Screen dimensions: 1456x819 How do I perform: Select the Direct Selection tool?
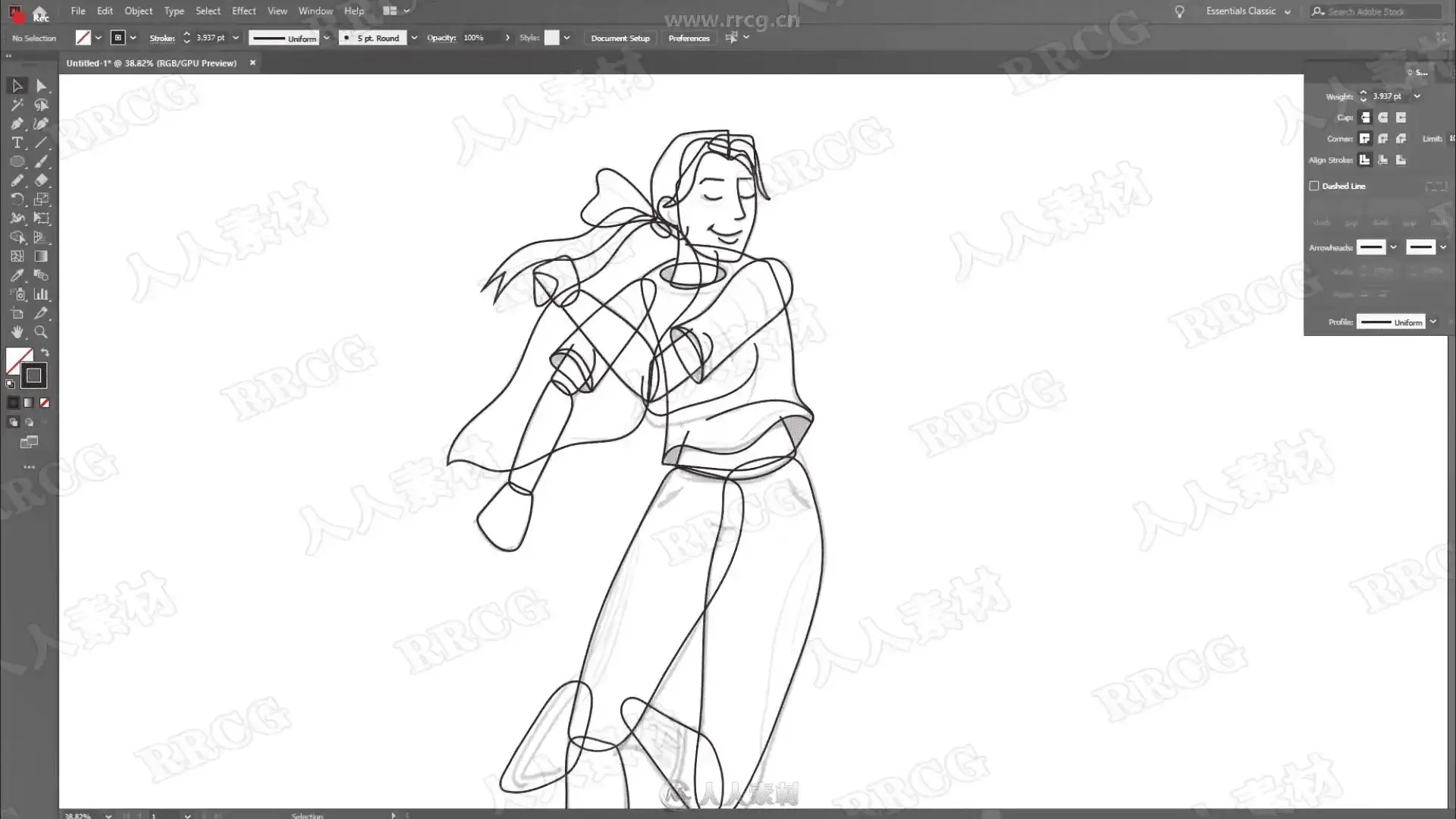pos(41,86)
